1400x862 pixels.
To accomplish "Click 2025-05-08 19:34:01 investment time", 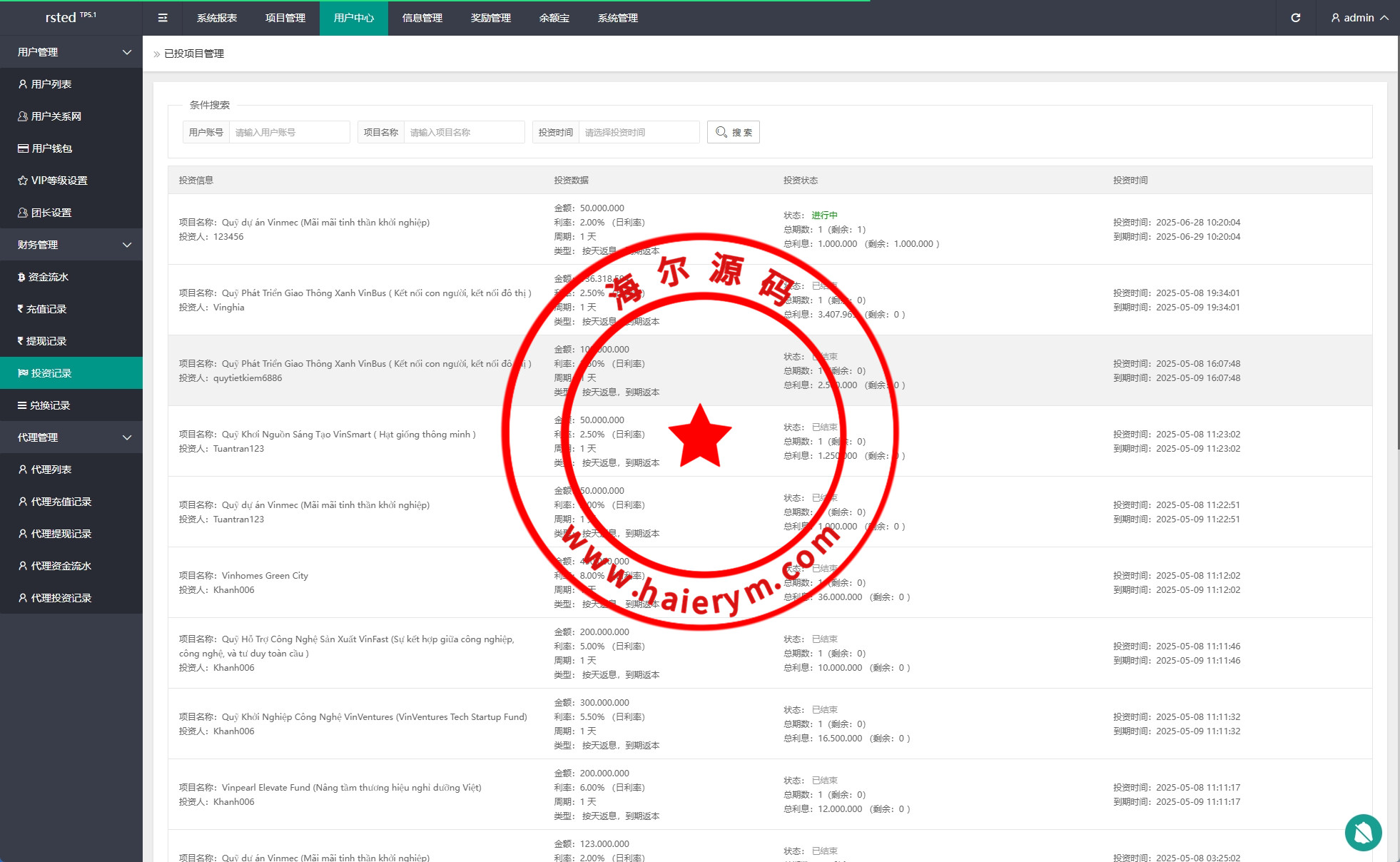I will click(1198, 293).
